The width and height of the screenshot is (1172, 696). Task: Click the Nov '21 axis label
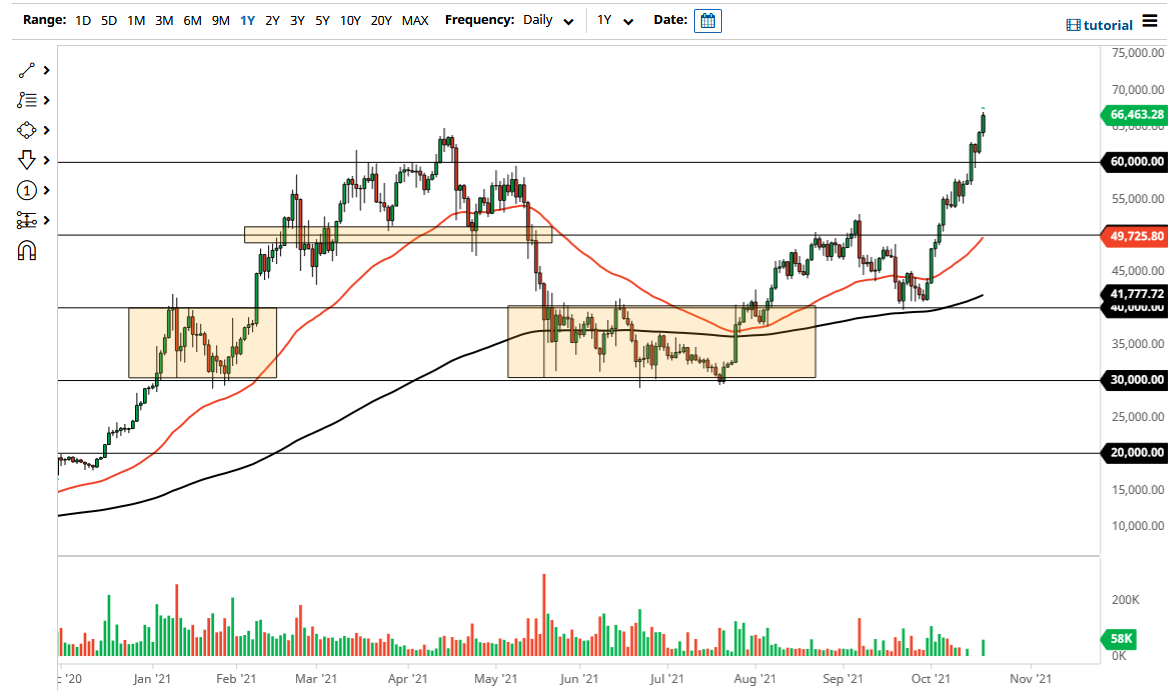point(1030,679)
